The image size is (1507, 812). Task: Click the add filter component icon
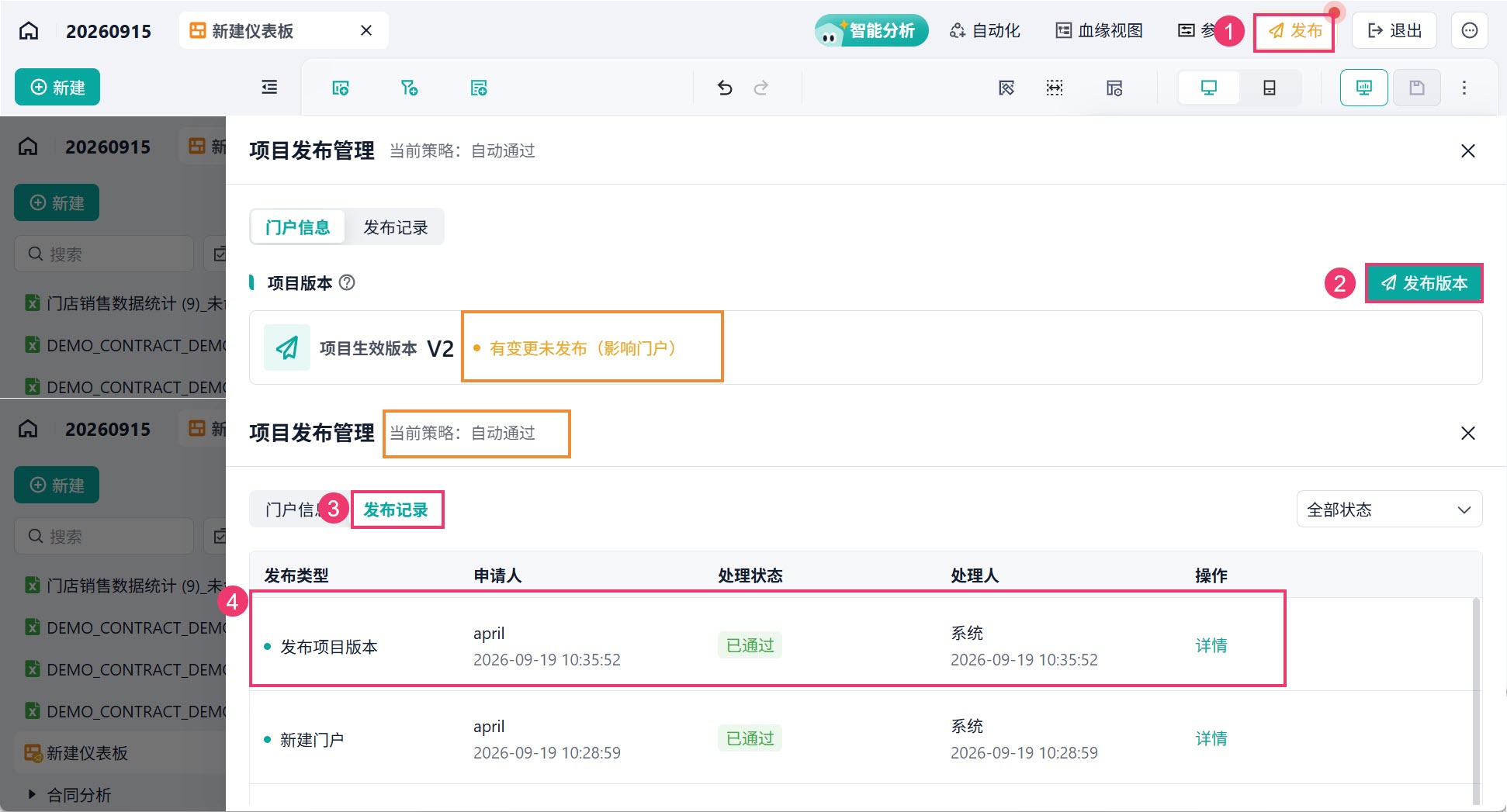pos(409,88)
